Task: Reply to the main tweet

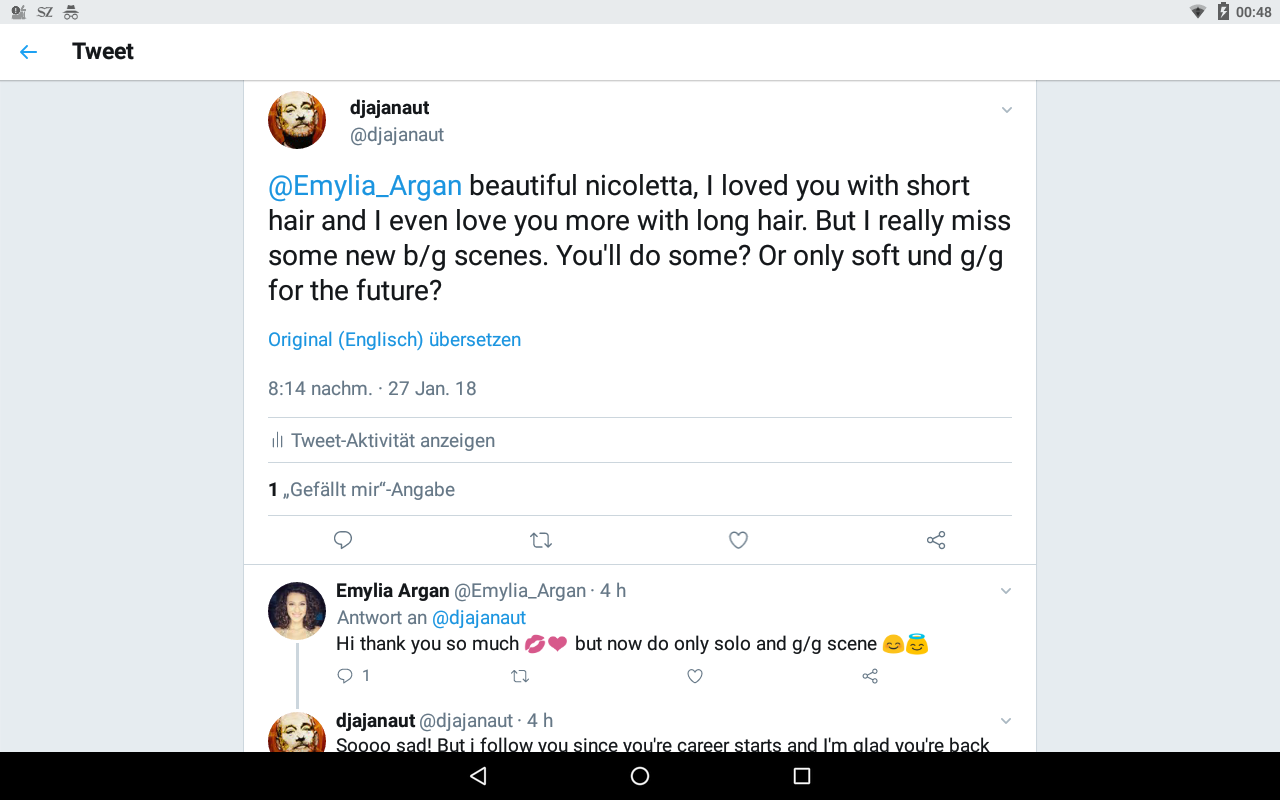Action: click(343, 540)
